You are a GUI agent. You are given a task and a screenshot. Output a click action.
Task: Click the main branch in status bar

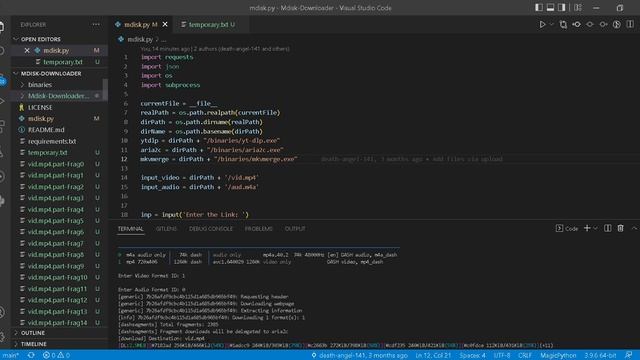(x=11, y=356)
